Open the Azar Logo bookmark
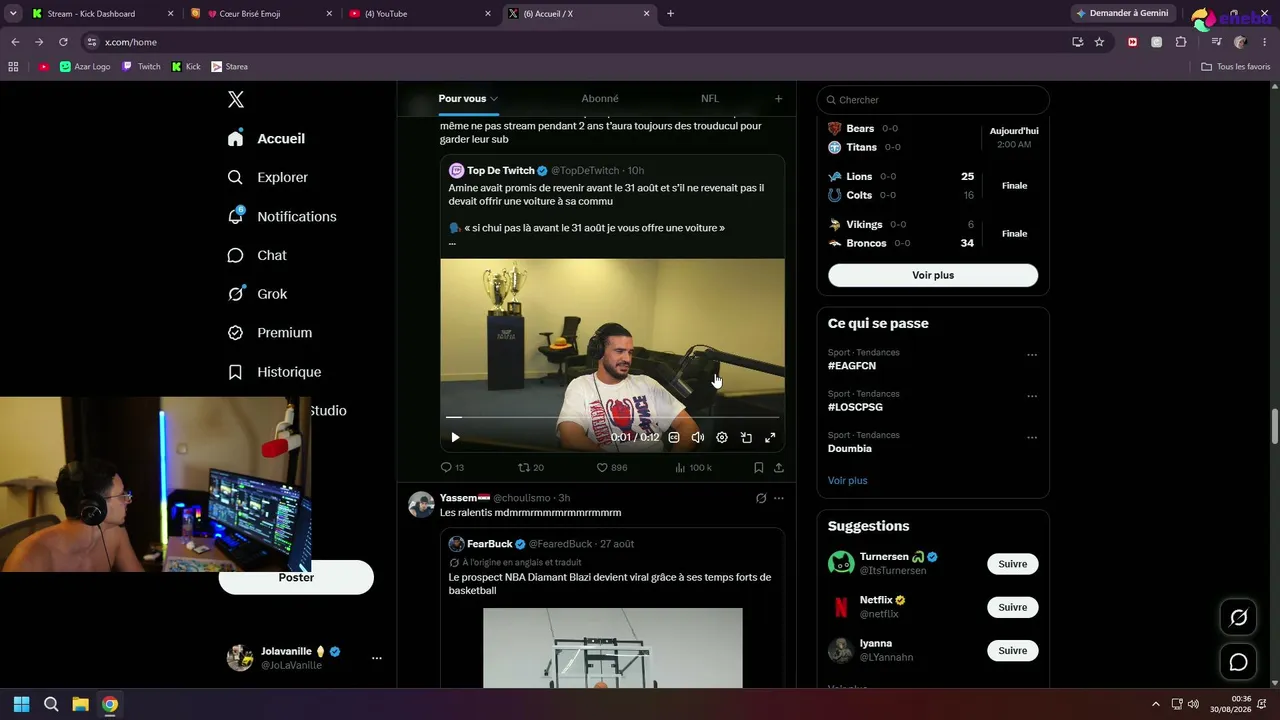 [x=85, y=67]
